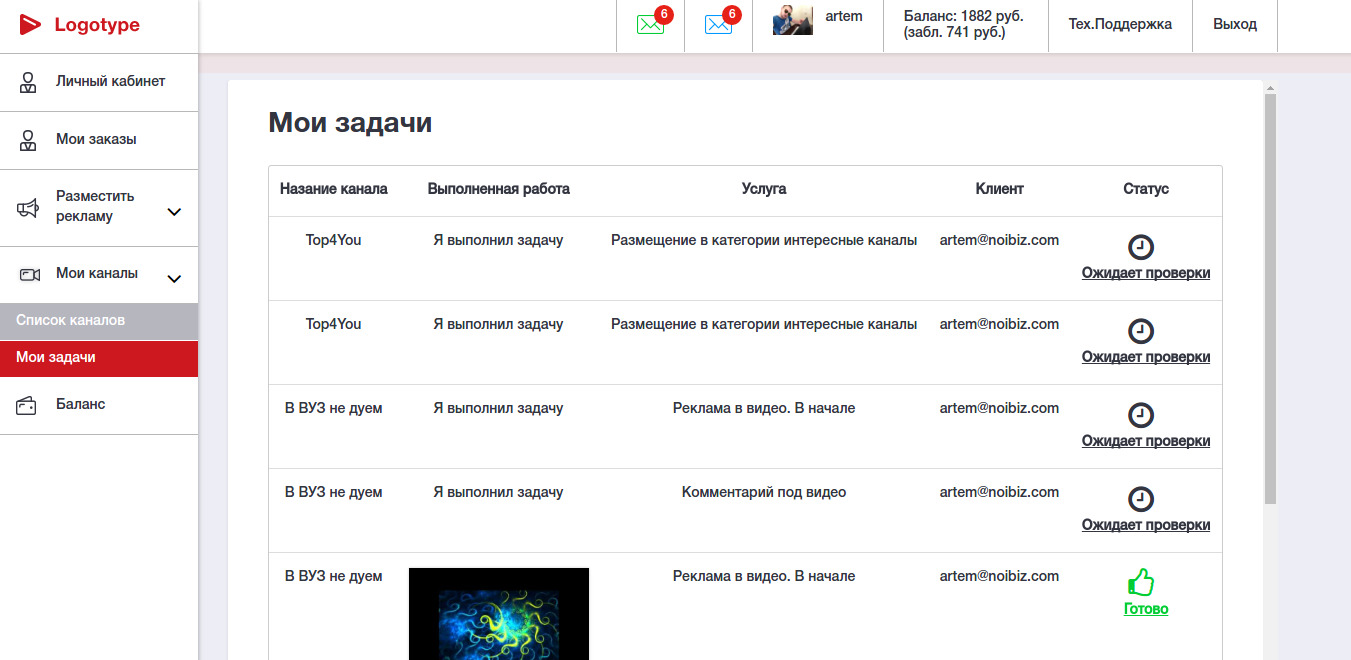Screen dimensions: 1351x660
Task: Click the wallet icon beside Баланс
Action: 28,406
